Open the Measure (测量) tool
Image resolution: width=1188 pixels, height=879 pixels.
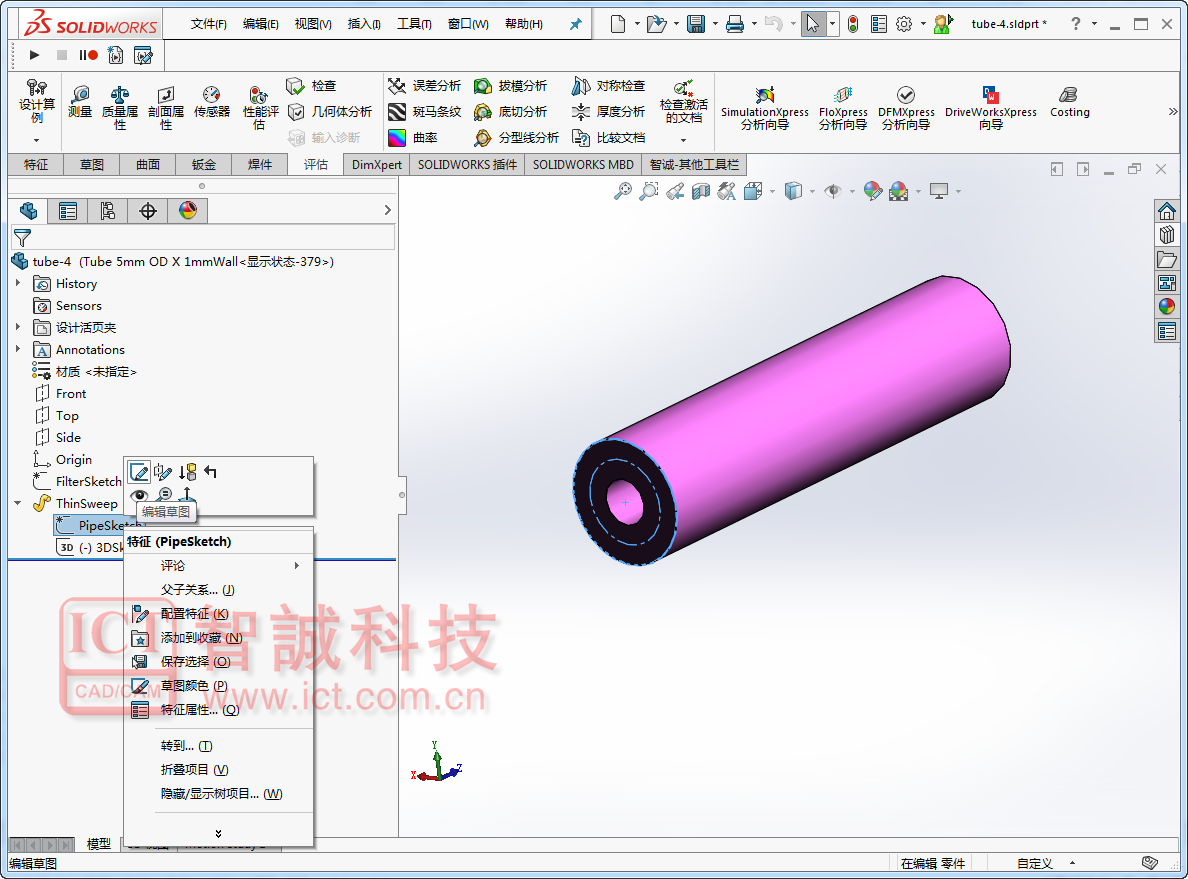tap(80, 102)
